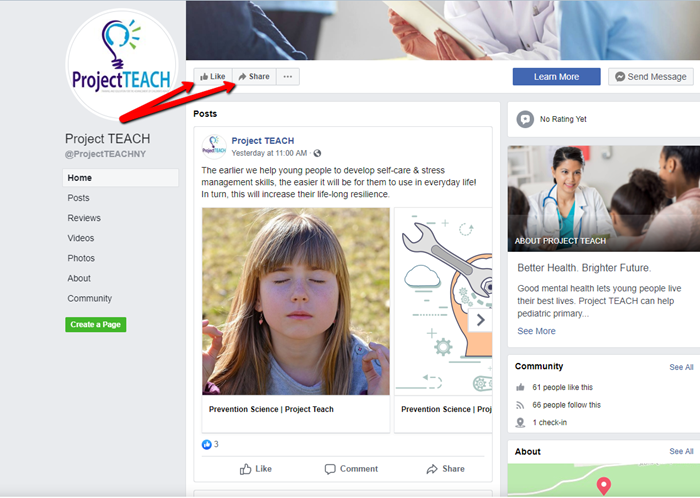Open first Prevention Science | Project Teach caption

point(271,409)
